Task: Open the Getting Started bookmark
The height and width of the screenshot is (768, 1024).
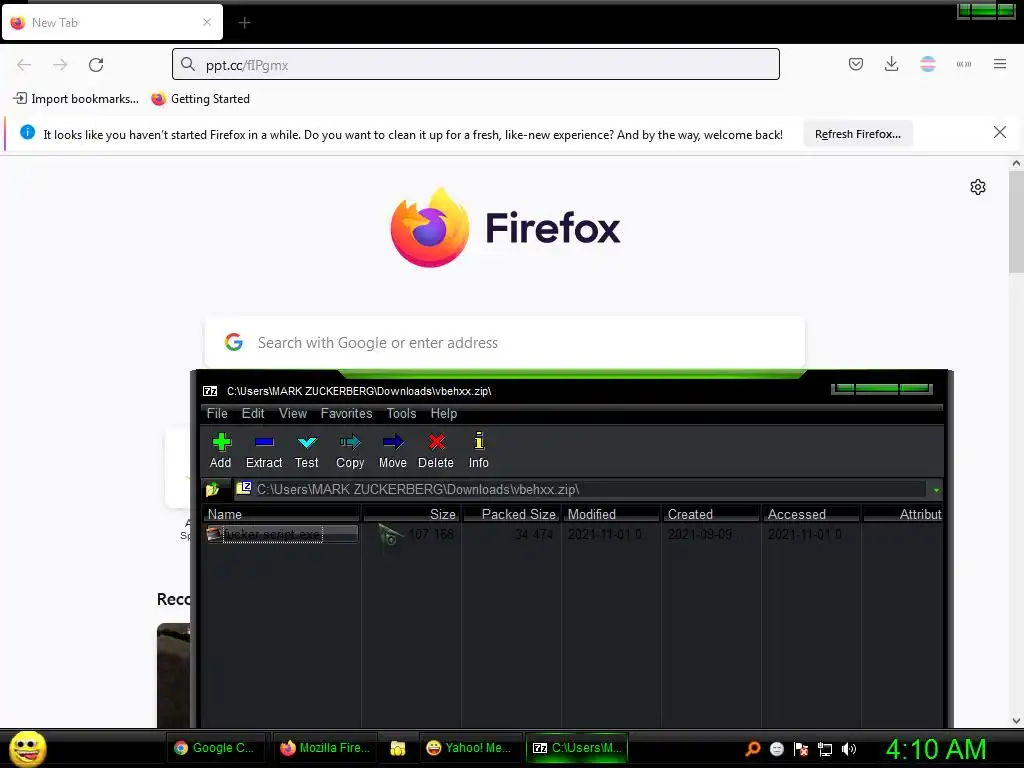Action: tap(200, 99)
